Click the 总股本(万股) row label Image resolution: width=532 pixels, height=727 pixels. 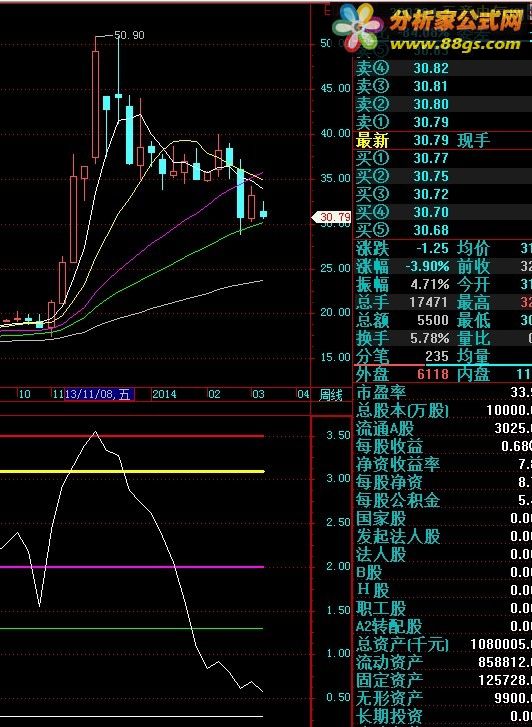click(403, 411)
